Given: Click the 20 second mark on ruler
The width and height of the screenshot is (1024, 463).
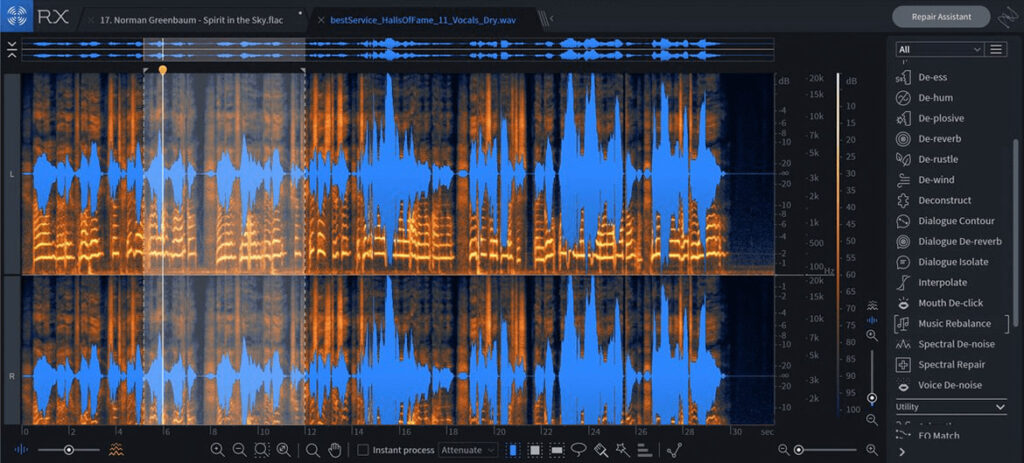Looking at the screenshot, I should (x=500, y=432).
